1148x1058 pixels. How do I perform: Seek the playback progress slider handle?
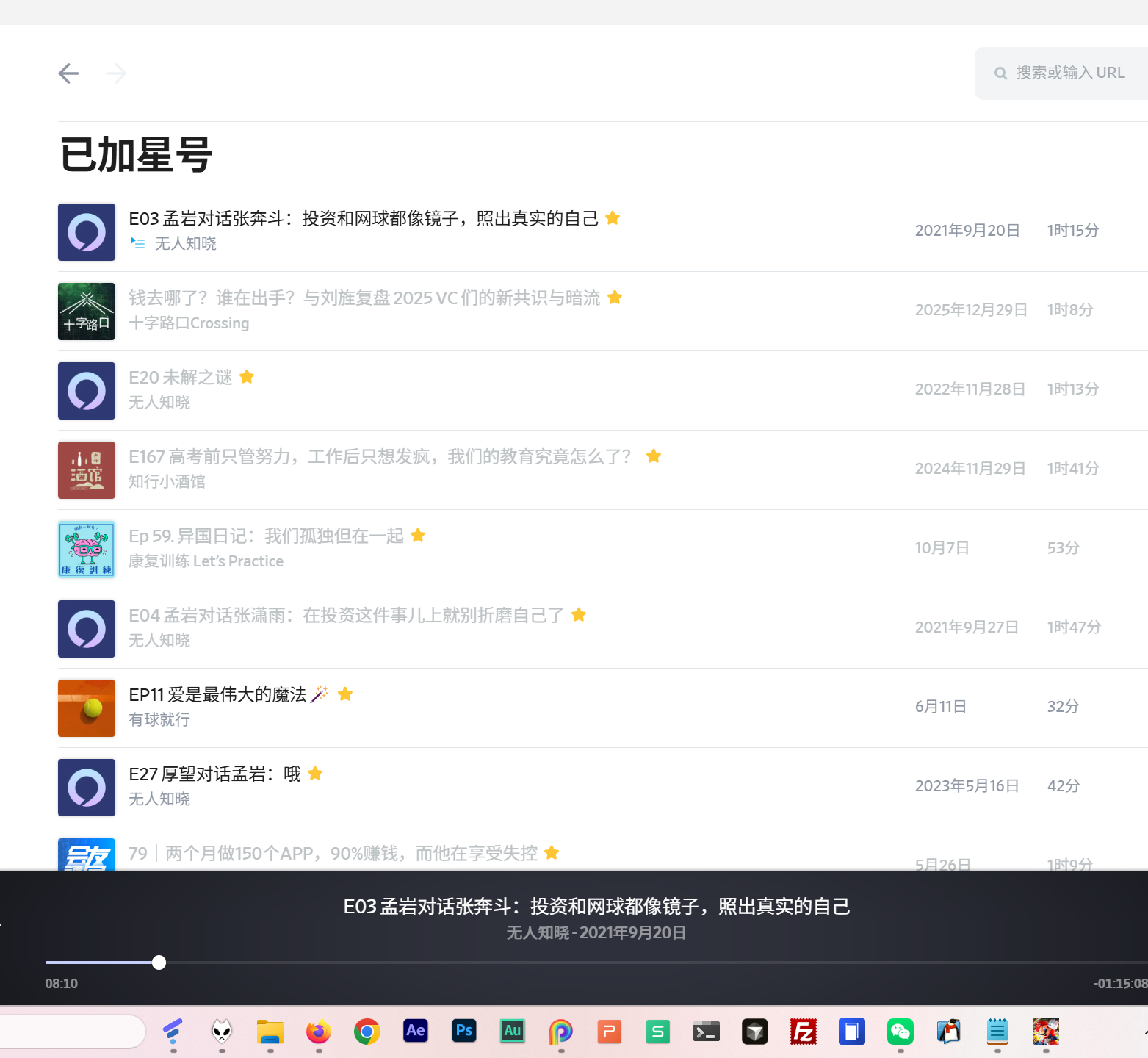point(159,962)
